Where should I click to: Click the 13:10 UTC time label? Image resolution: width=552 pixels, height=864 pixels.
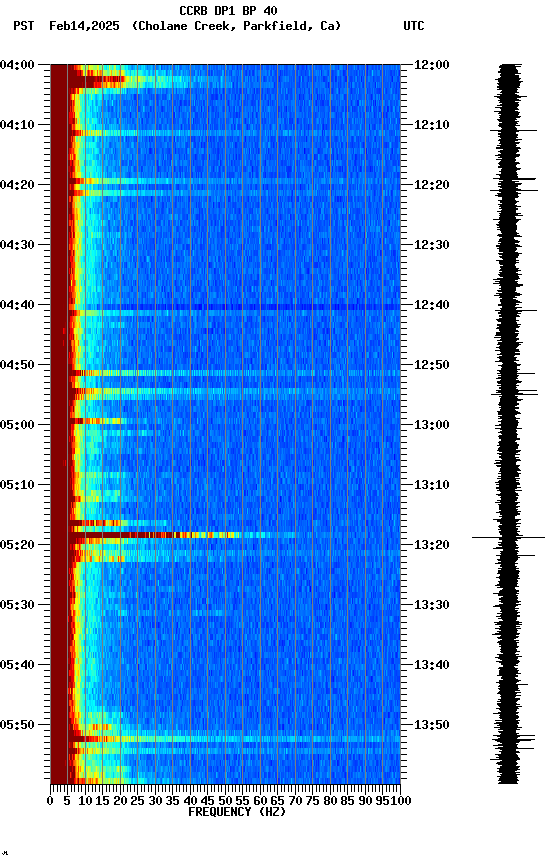point(432,485)
